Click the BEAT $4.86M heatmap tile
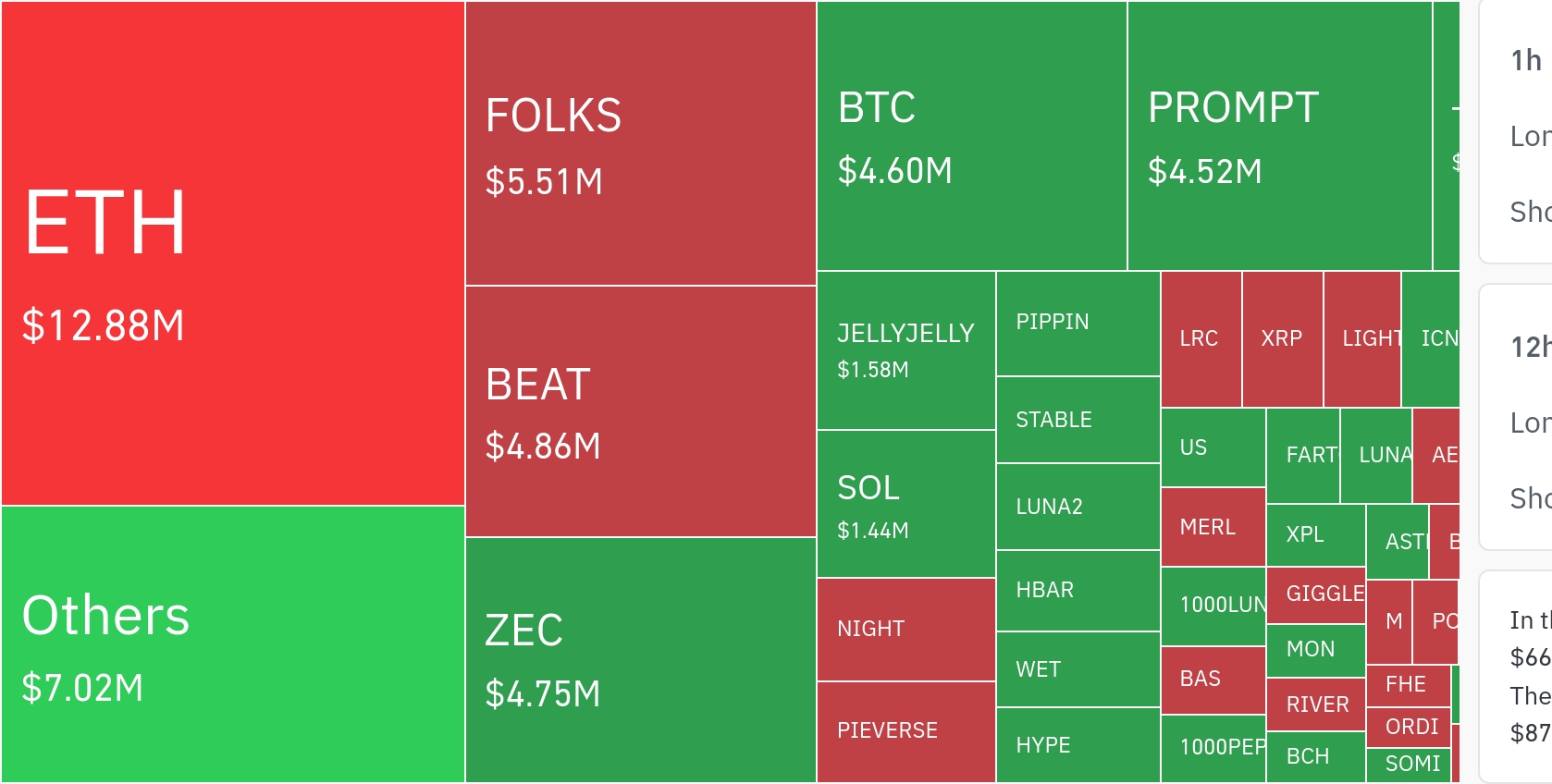This screenshot has height=784, width=1552. coord(640,411)
